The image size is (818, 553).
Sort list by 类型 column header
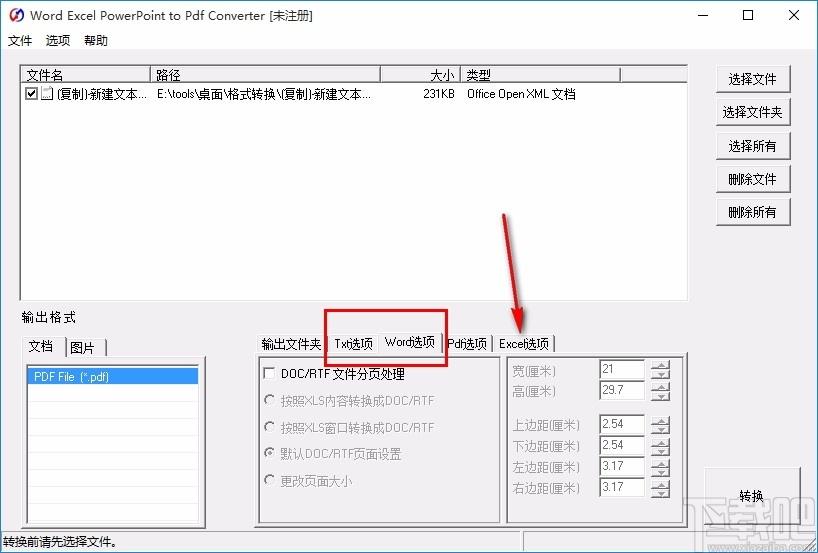coord(540,75)
